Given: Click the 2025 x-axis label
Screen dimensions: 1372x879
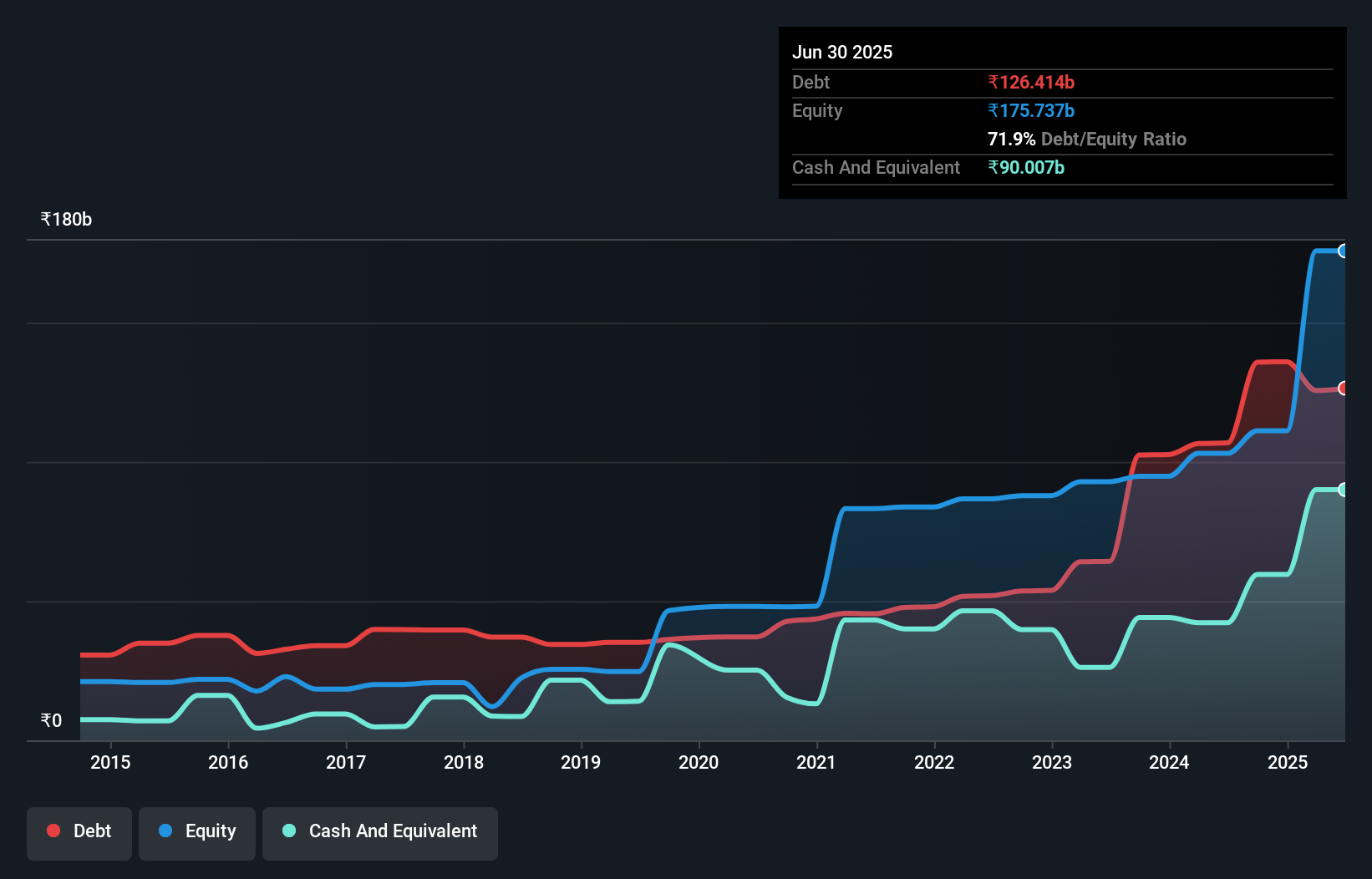Looking at the screenshot, I should [x=1288, y=762].
